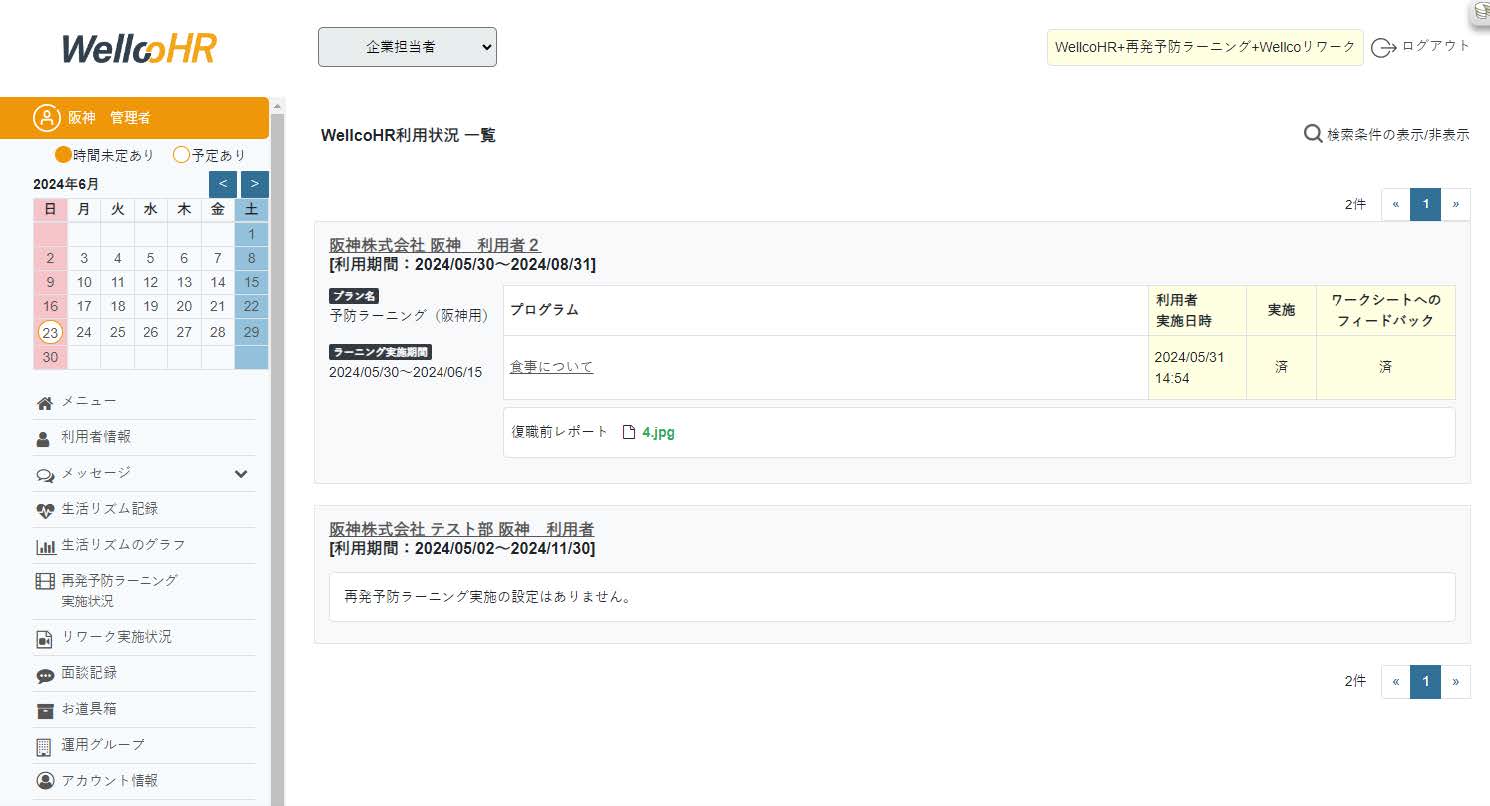Open 阪神株式会社 阪神 利用者２ link
Image resolution: width=1490 pixels, height=806 pixels.
434,245
